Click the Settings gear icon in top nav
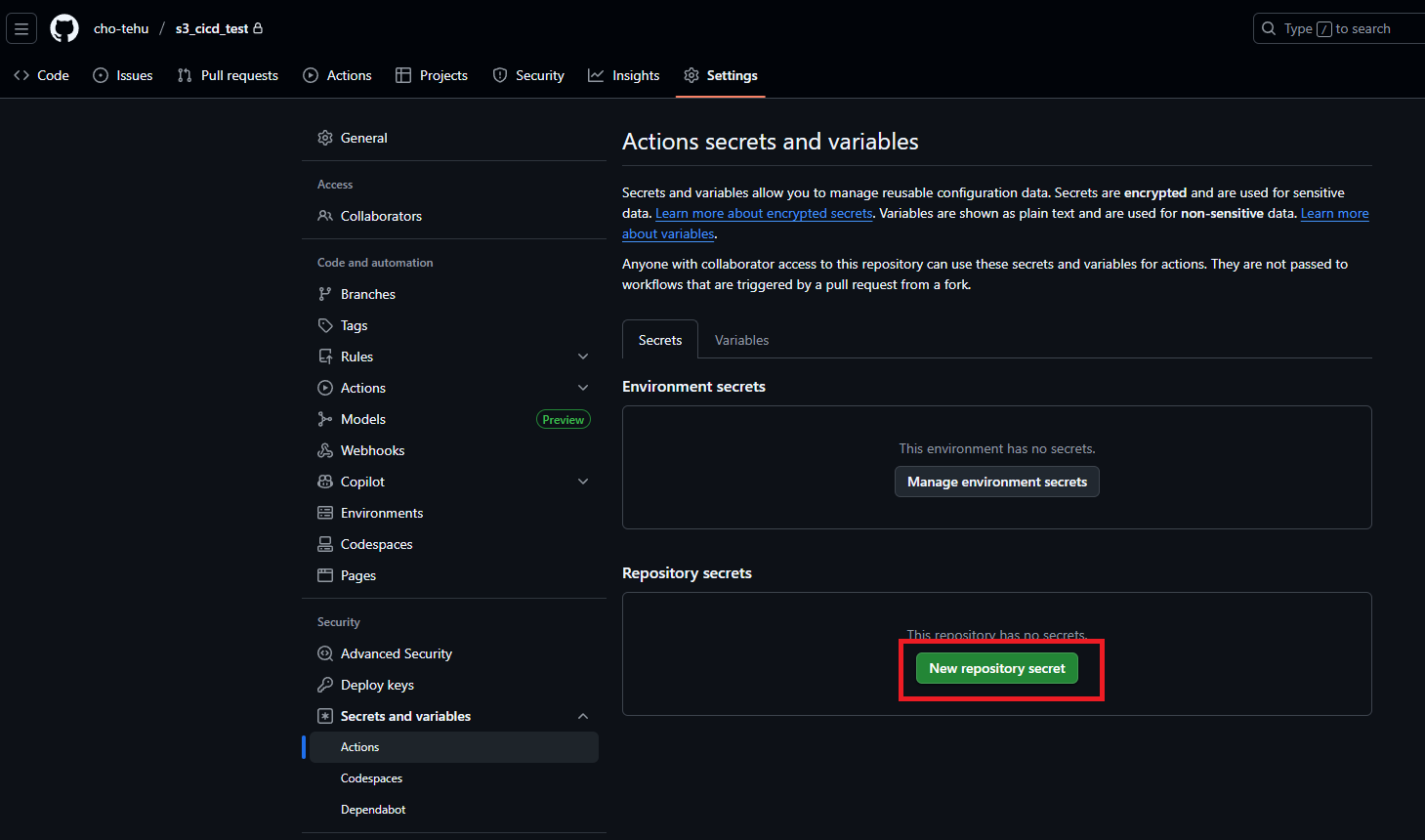This screenshot has width=1425, height=840. point(692,75)
